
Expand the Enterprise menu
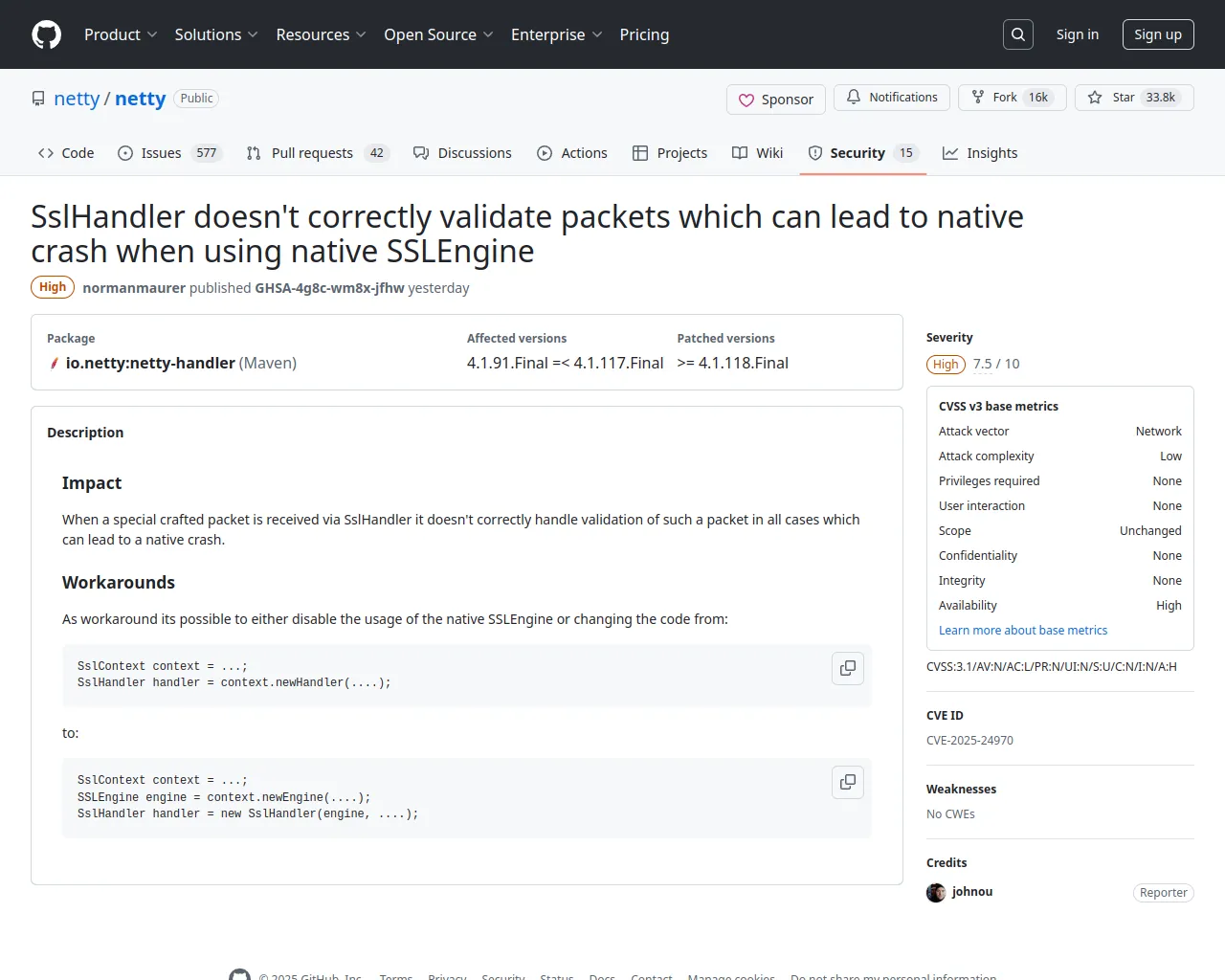(557, 34)
